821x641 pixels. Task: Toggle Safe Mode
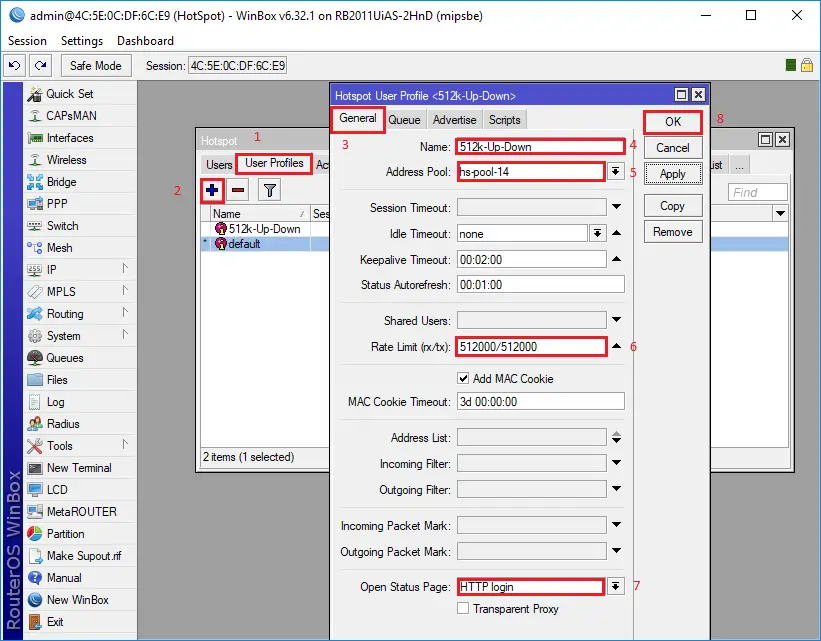[x=95, y=66]
